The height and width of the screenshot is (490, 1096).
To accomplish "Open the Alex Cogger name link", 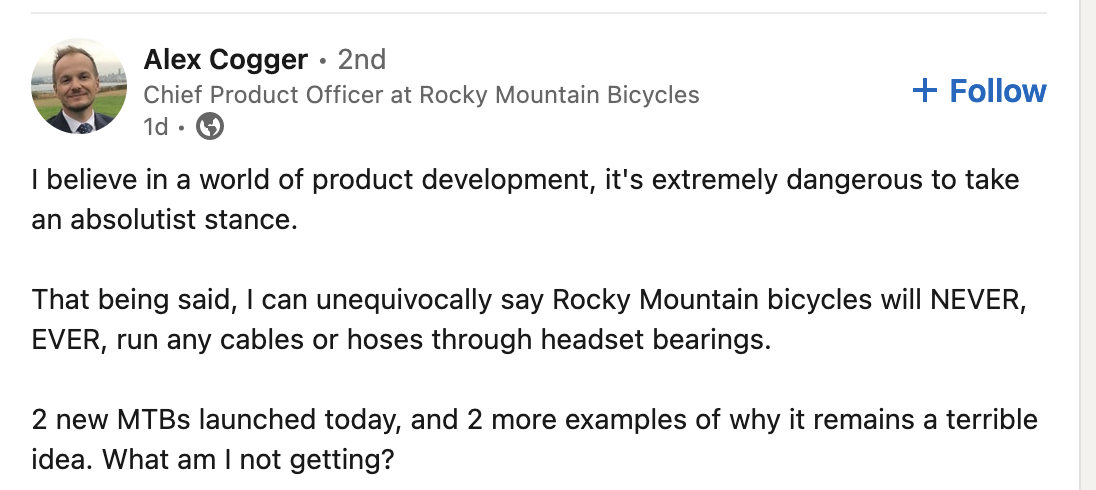I will click(225, 60).
